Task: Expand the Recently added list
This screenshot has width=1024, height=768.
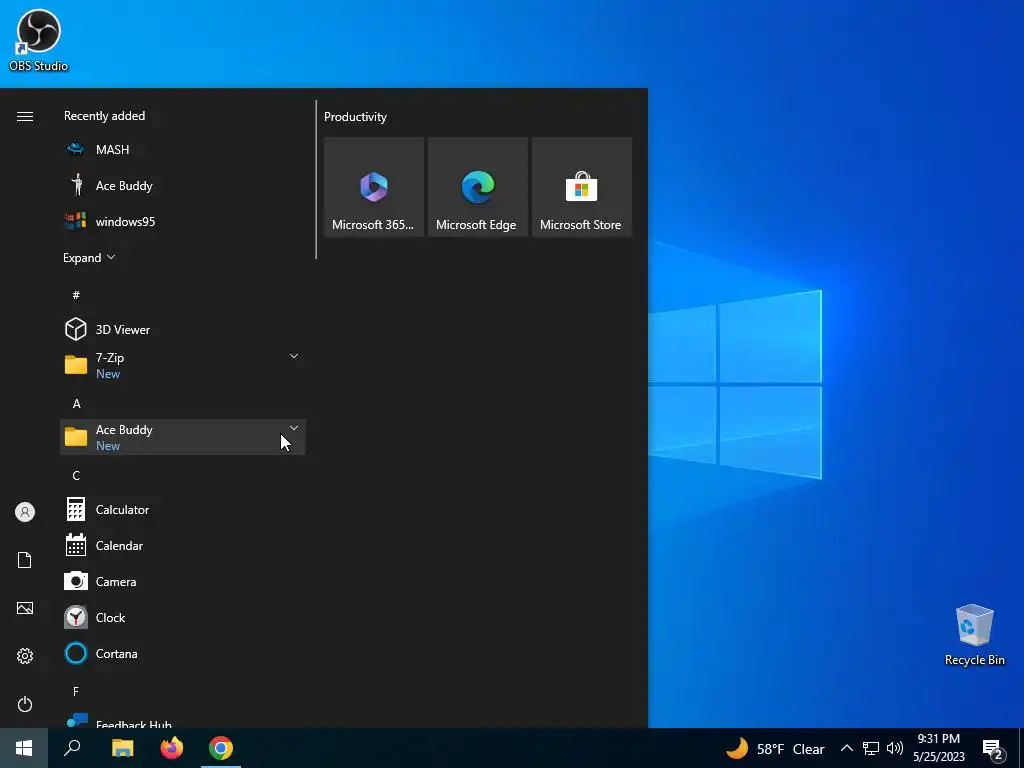Action: (x=89, y=257)
